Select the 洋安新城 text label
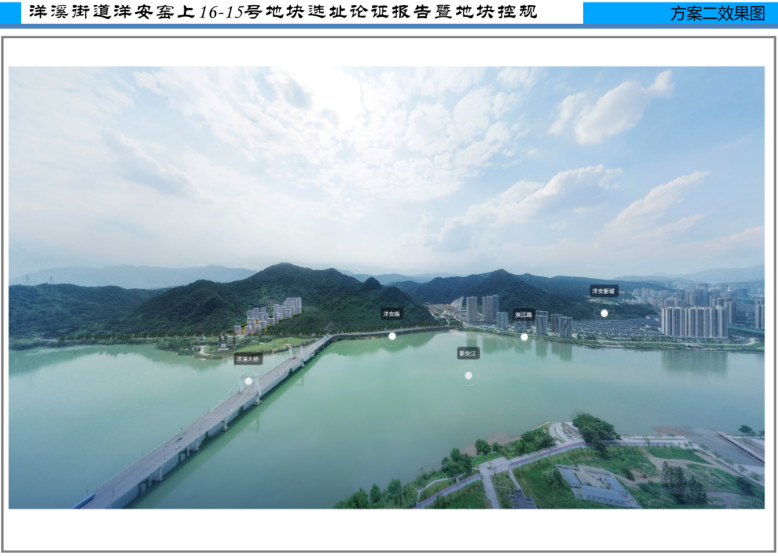 (x=604, y=291)
